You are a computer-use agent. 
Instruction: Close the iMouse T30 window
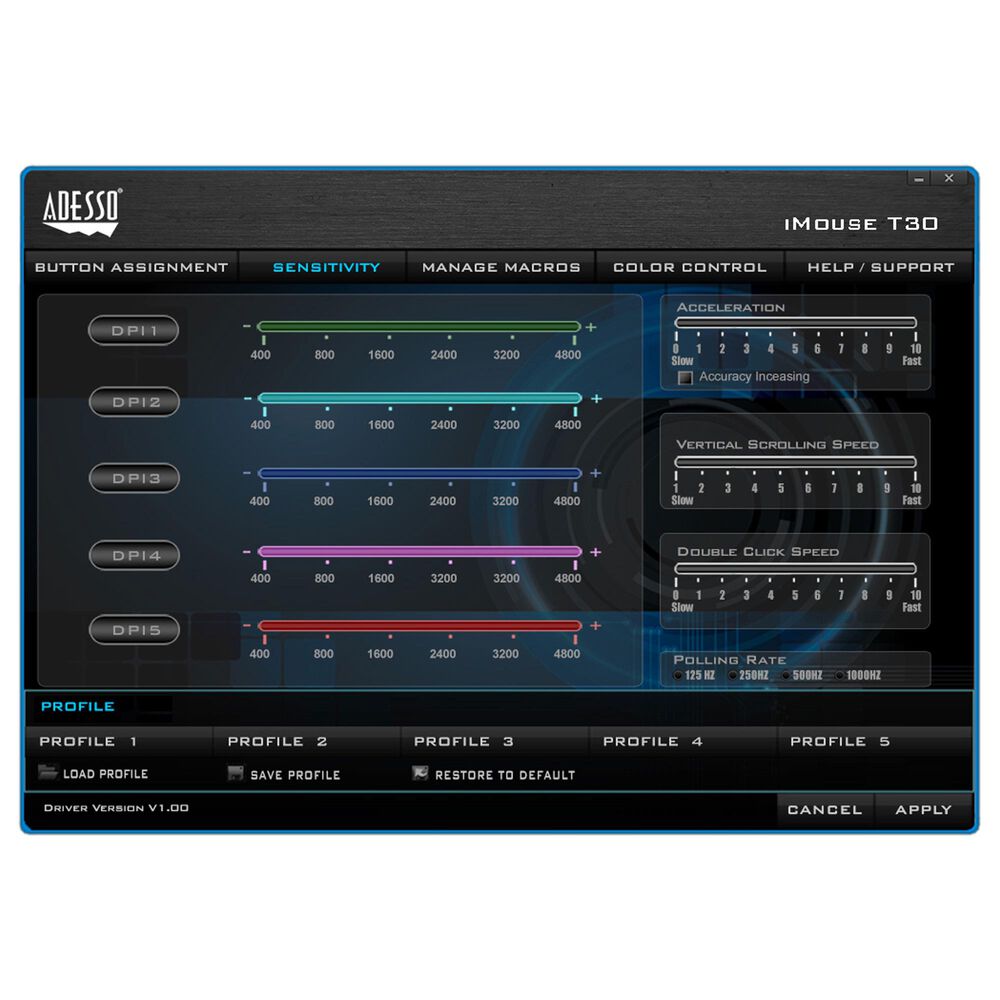click(x=949, y=178)
